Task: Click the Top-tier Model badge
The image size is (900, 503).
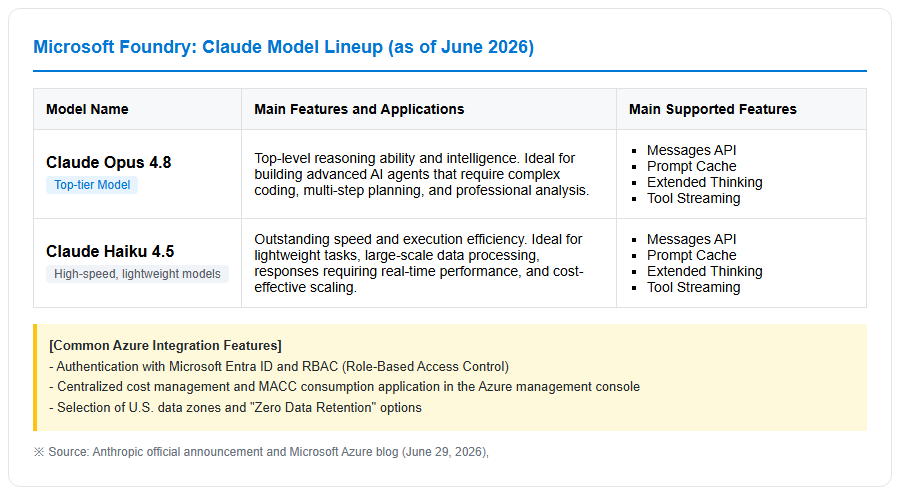Action: tap(92, 185)
